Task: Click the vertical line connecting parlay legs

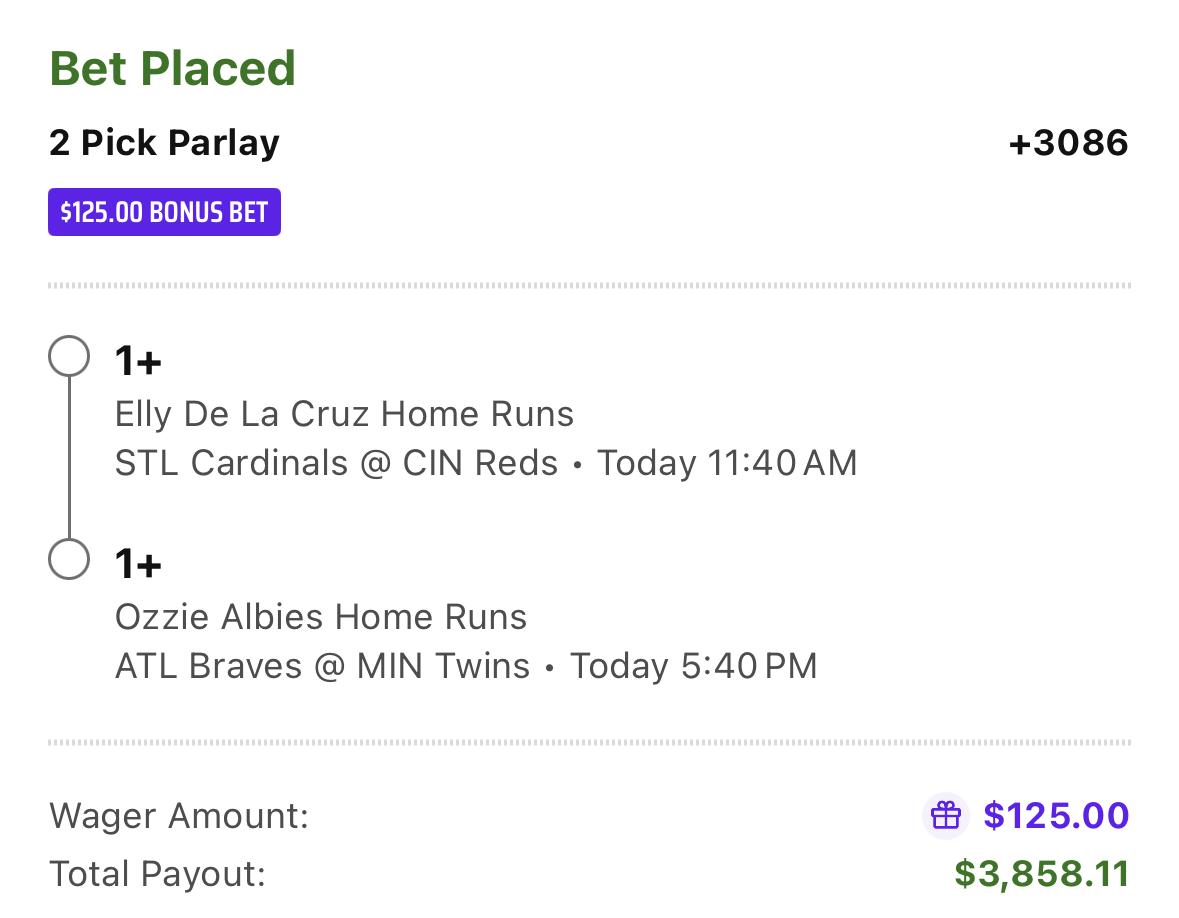Action: pyautogui.click(x=69, y=457)
